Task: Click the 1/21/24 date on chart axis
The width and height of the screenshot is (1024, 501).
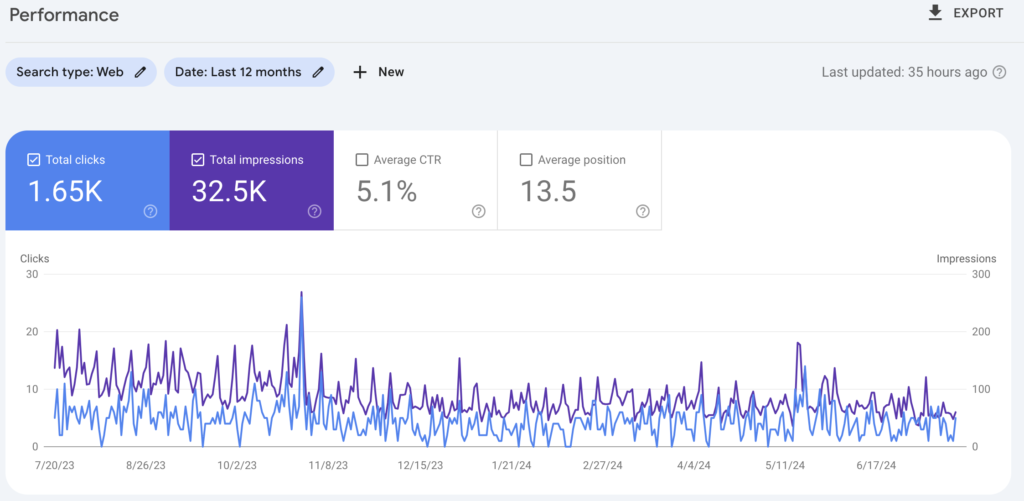Action: [513, 466]
